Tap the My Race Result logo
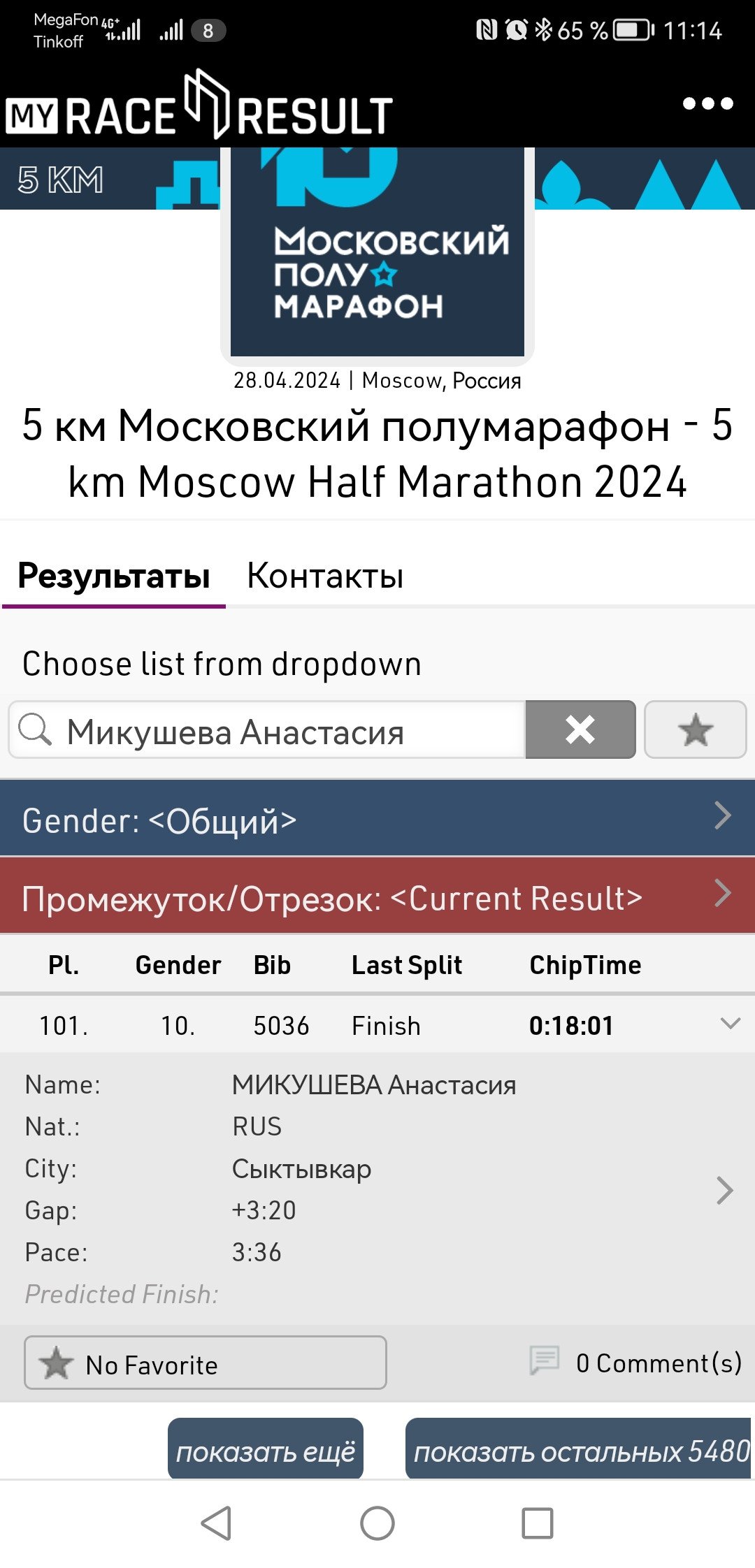755x1568 pixels. pos(199,105)
